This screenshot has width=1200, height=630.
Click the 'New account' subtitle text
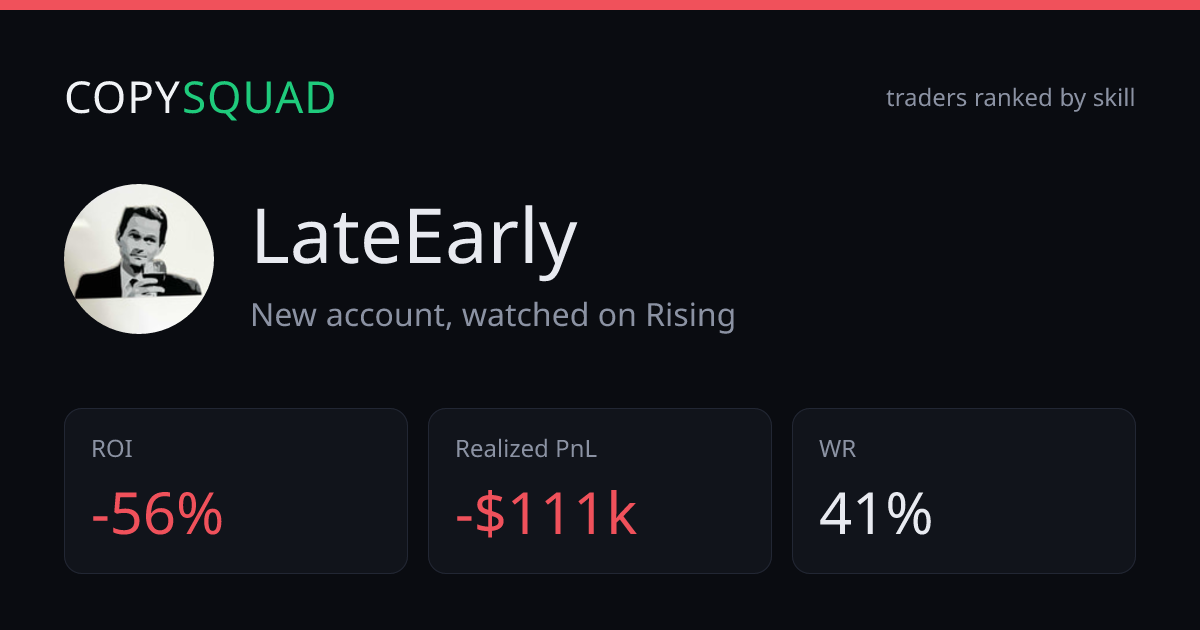351,315
